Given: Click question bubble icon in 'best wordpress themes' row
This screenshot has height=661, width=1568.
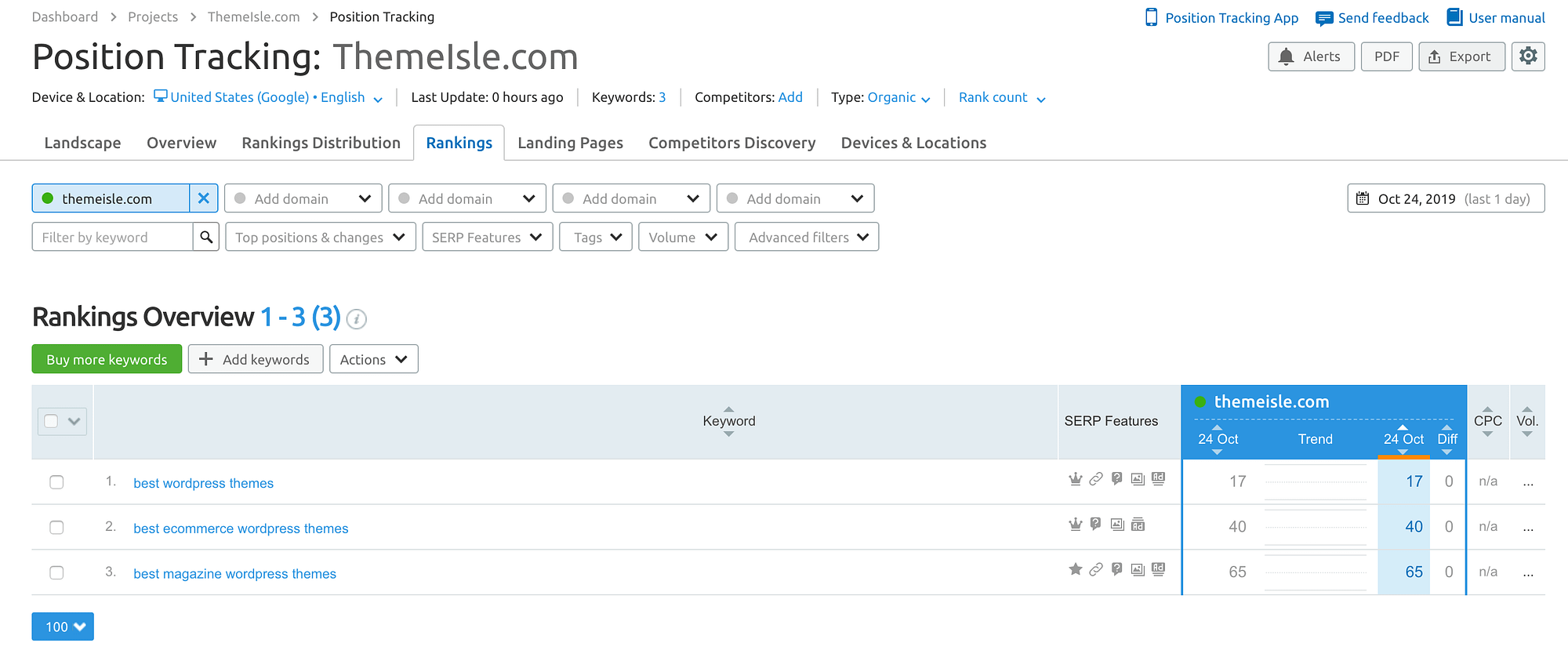Looking at the screenshot, I should [1117, 478].
